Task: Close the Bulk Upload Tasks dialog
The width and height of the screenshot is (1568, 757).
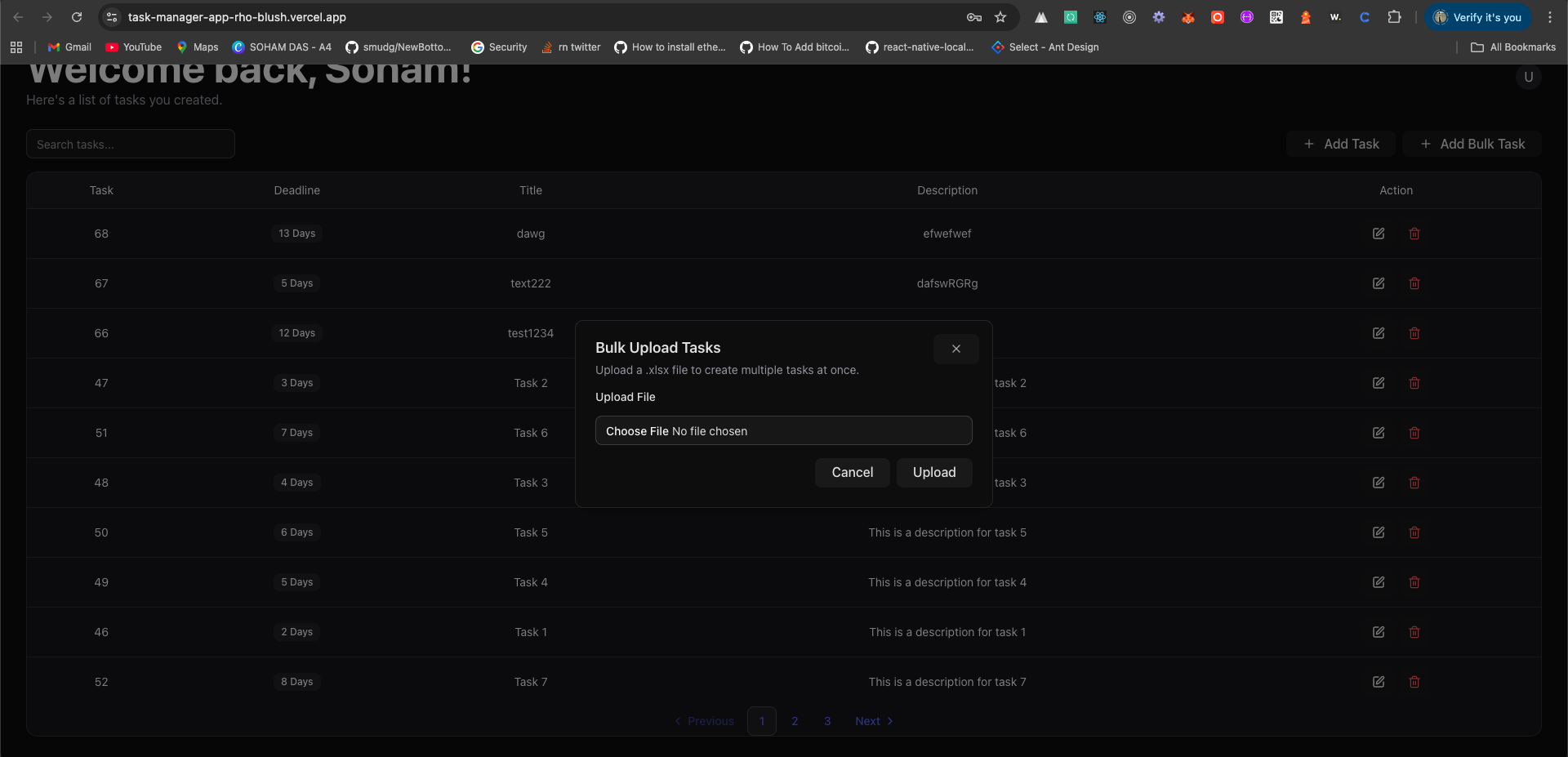Action: pos(955,349)
